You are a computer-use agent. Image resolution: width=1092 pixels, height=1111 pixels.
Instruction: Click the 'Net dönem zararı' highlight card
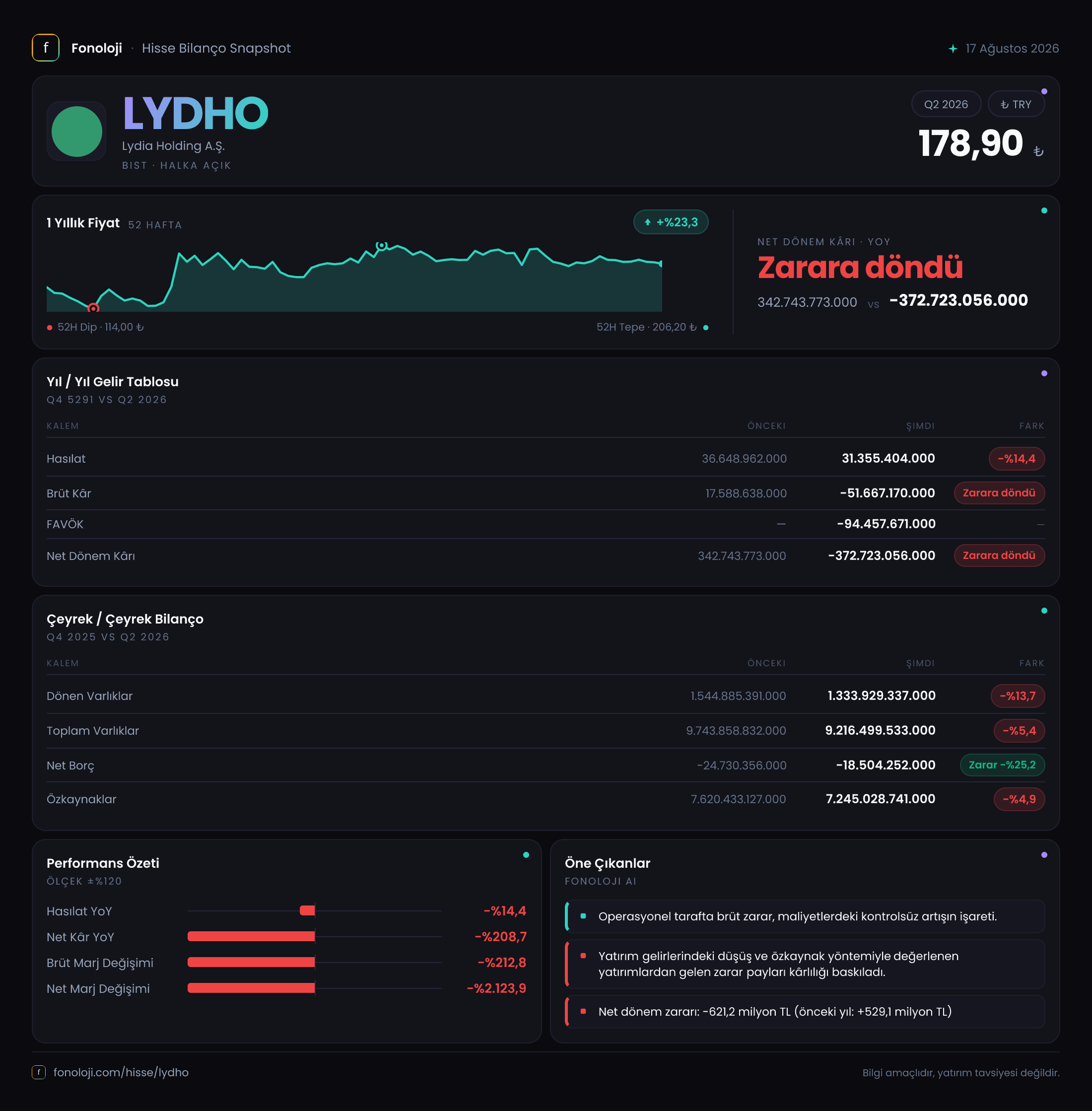point(805,1012)
